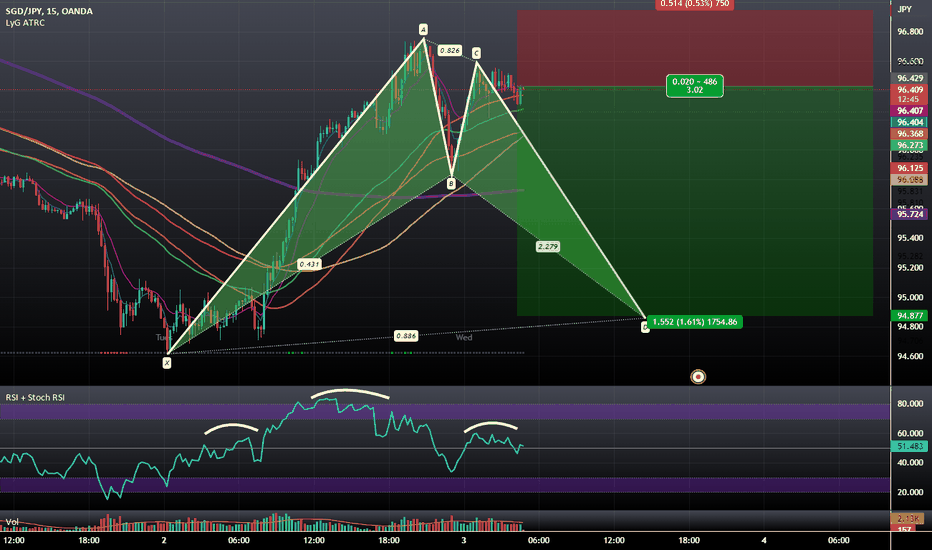Click the 95.000 price axis label

pos(910,297)
